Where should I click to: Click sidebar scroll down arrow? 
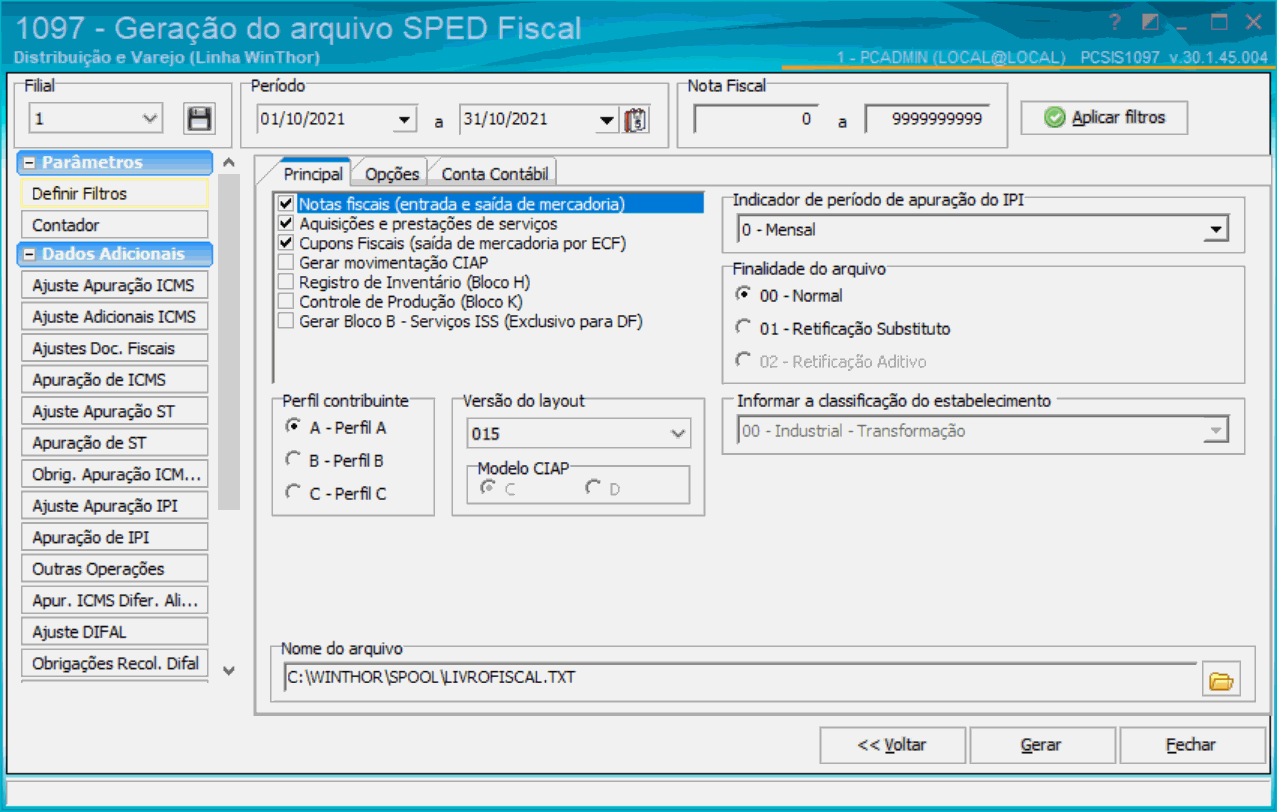(228, 671)
